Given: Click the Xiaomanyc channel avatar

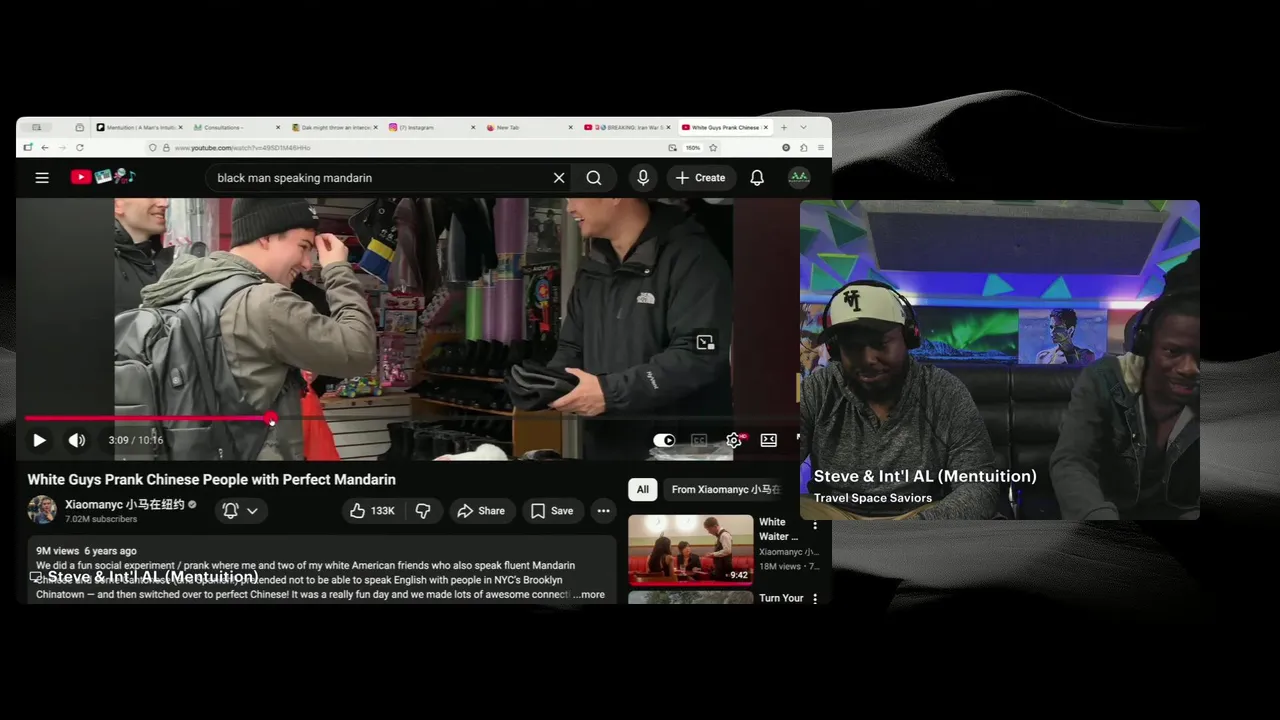Looking at the screenshot, I should click(x=42, y=510).
